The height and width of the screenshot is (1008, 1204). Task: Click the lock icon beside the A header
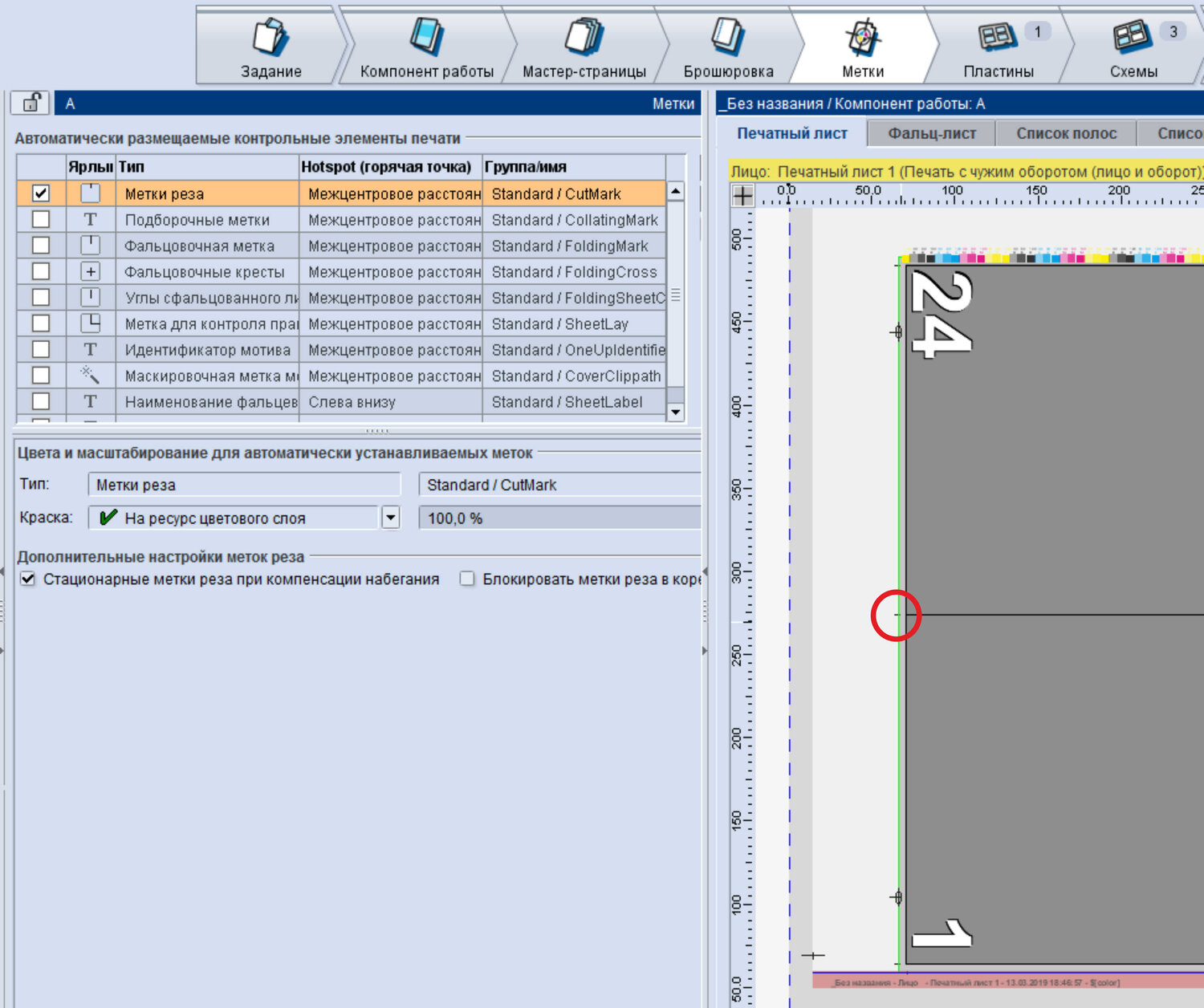31,103
